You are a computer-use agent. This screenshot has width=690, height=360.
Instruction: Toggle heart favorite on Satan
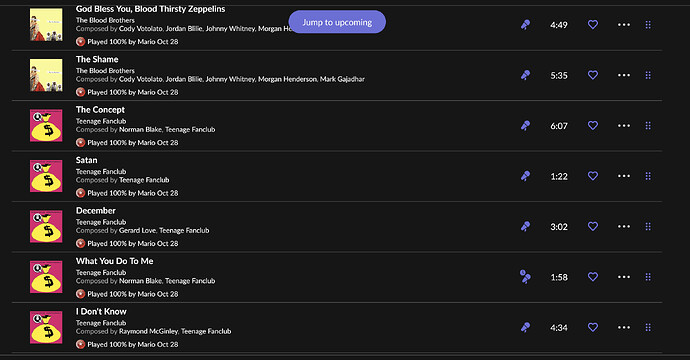click(593, 176)
